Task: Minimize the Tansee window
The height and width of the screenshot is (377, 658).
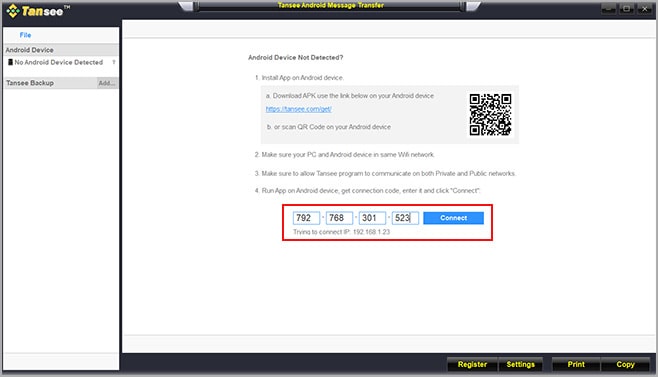Action: [608, 9]
